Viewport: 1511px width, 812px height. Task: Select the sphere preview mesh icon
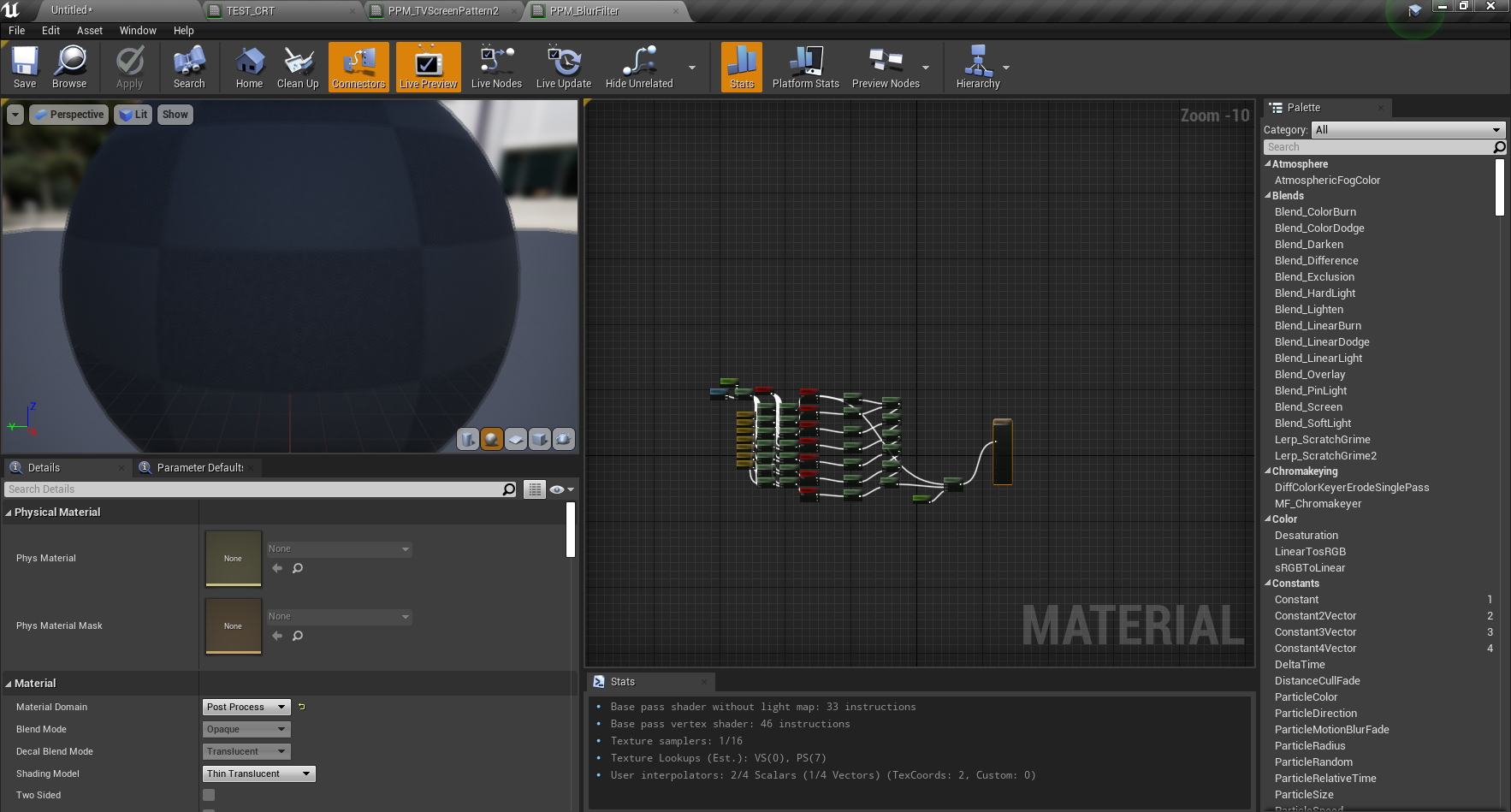tap(492, 439)
